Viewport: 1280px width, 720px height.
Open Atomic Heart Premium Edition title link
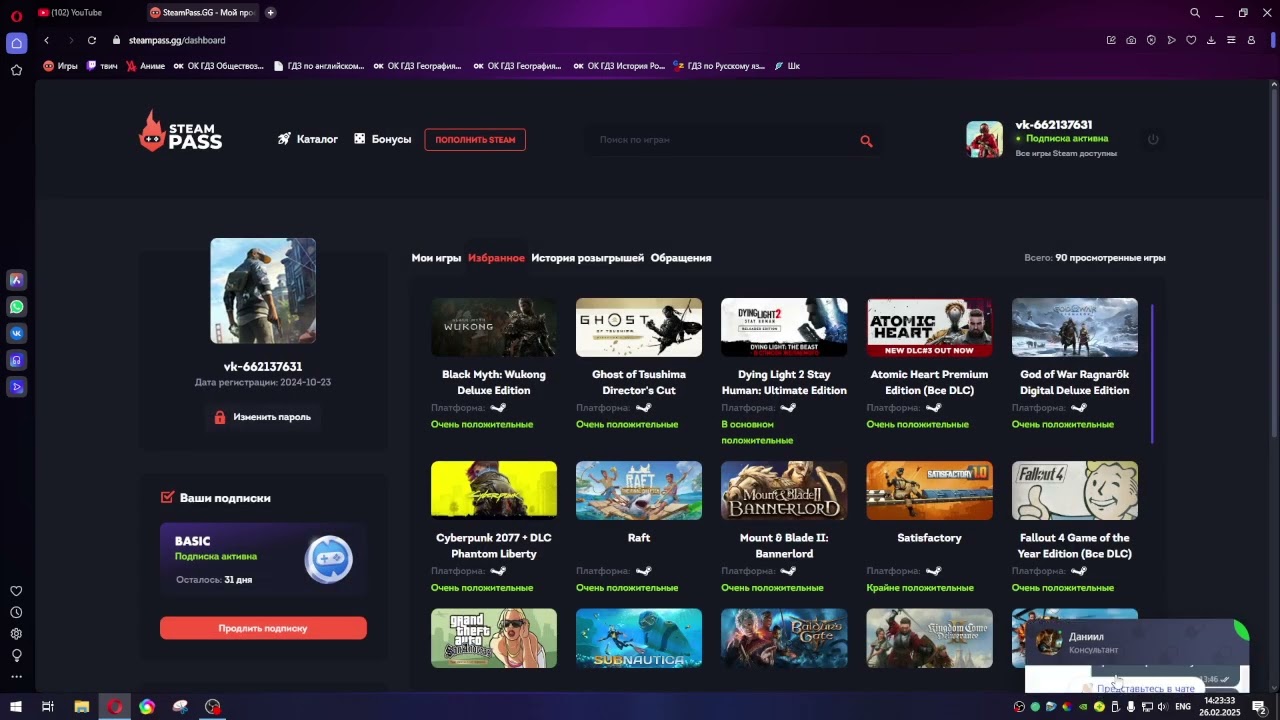click(x=929, y=382)
